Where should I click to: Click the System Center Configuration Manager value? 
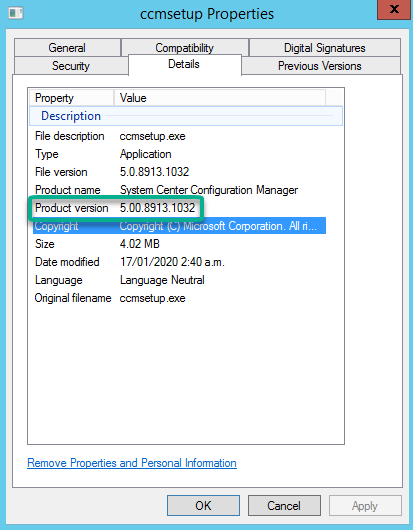pyautogui.click(x=209, y=190)
